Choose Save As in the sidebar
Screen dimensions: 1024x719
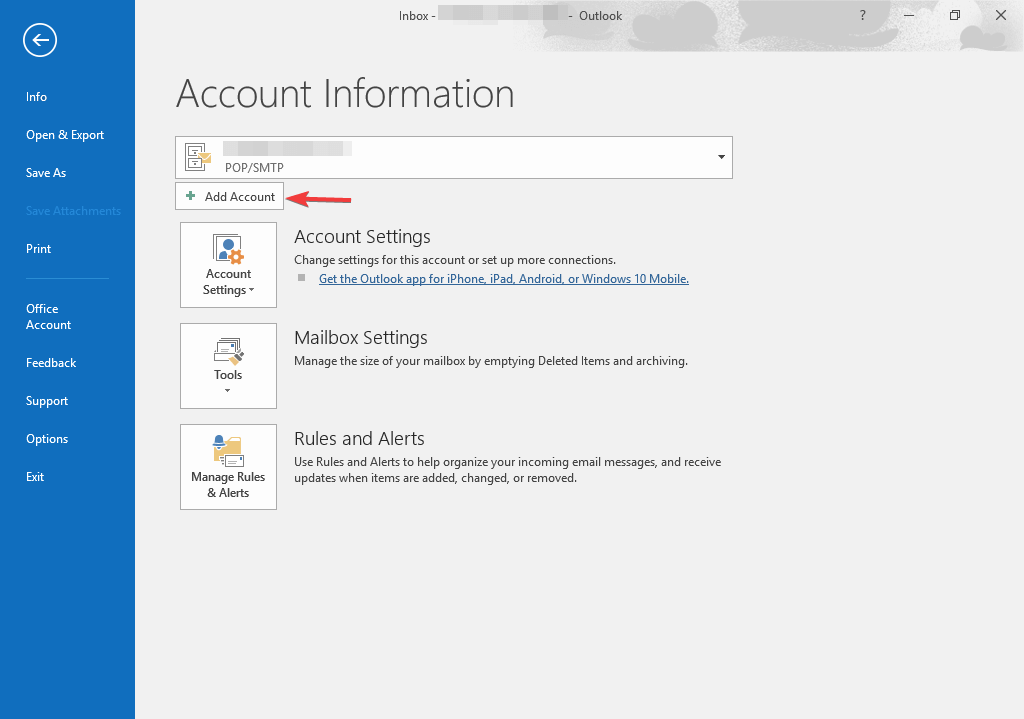(46, 172)
